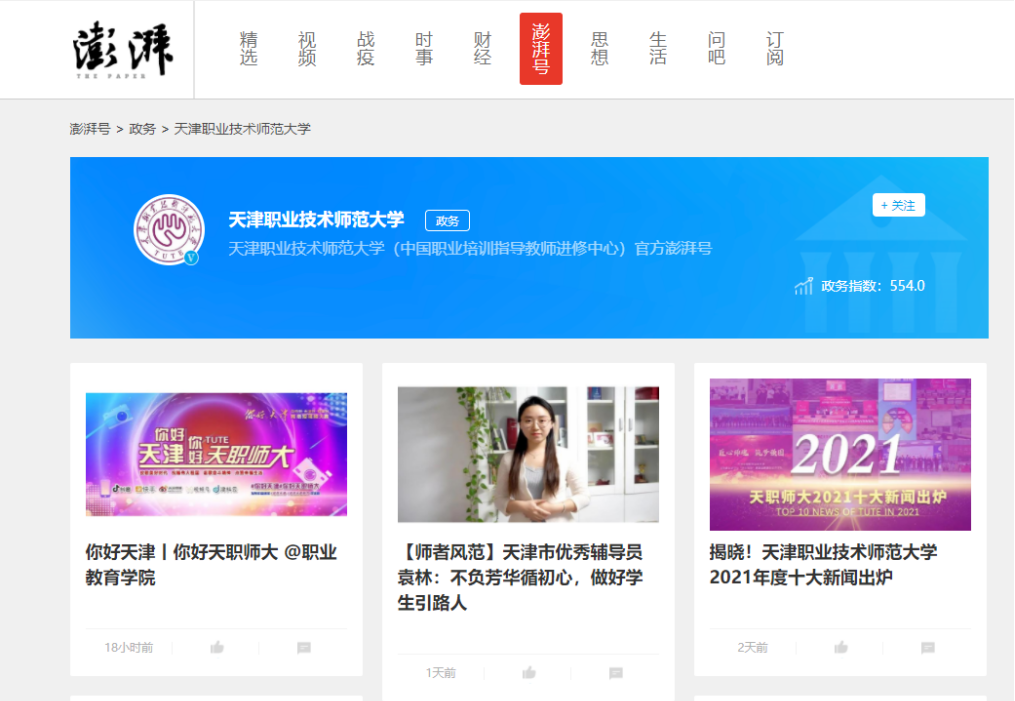Open comments on the 师者风范 article
Image resolution: width=1015 pixels, height=701 pixels.
[x=616, y=673]
